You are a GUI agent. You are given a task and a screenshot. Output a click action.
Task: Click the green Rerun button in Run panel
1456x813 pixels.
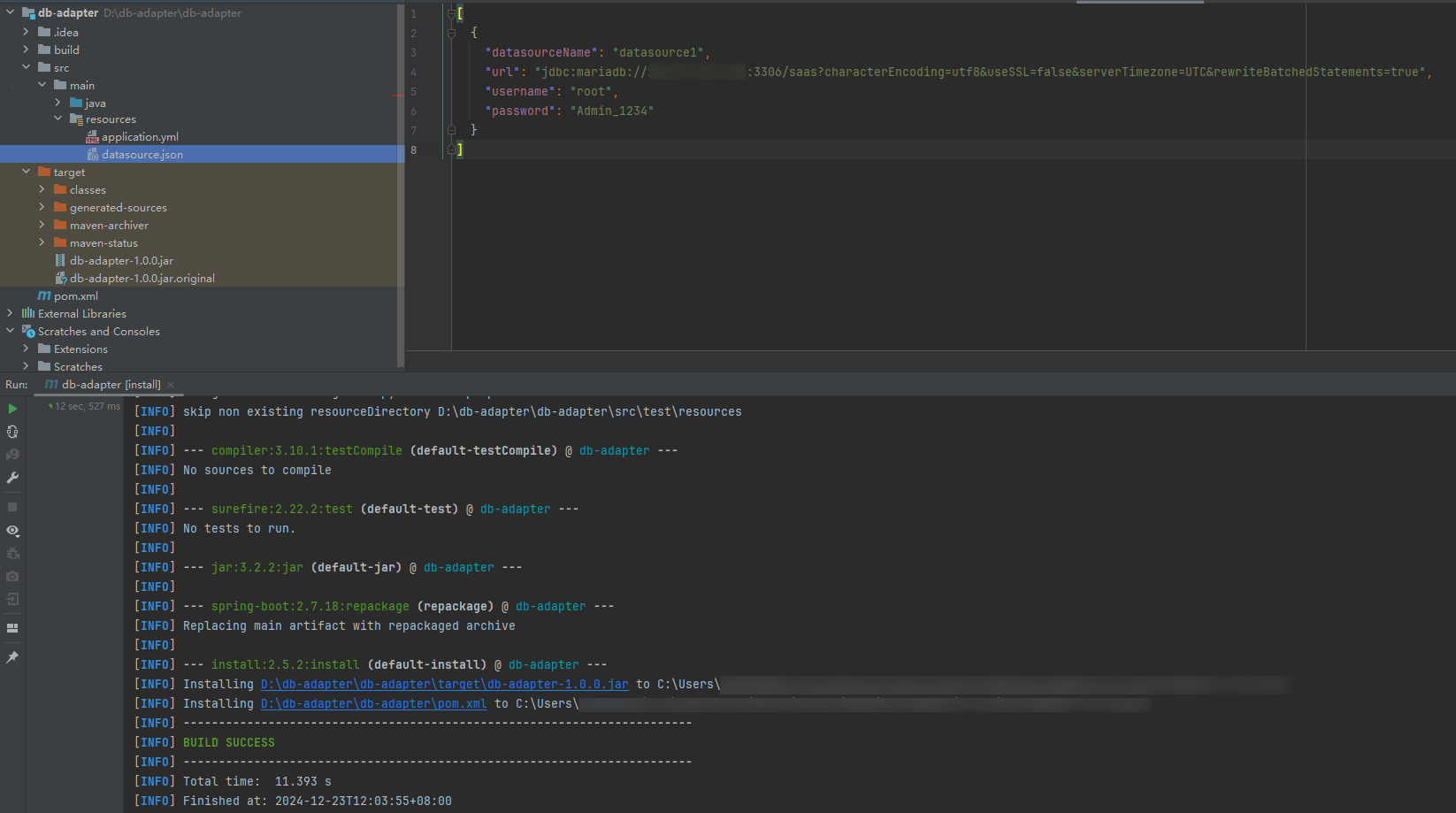tap(12, 409)
